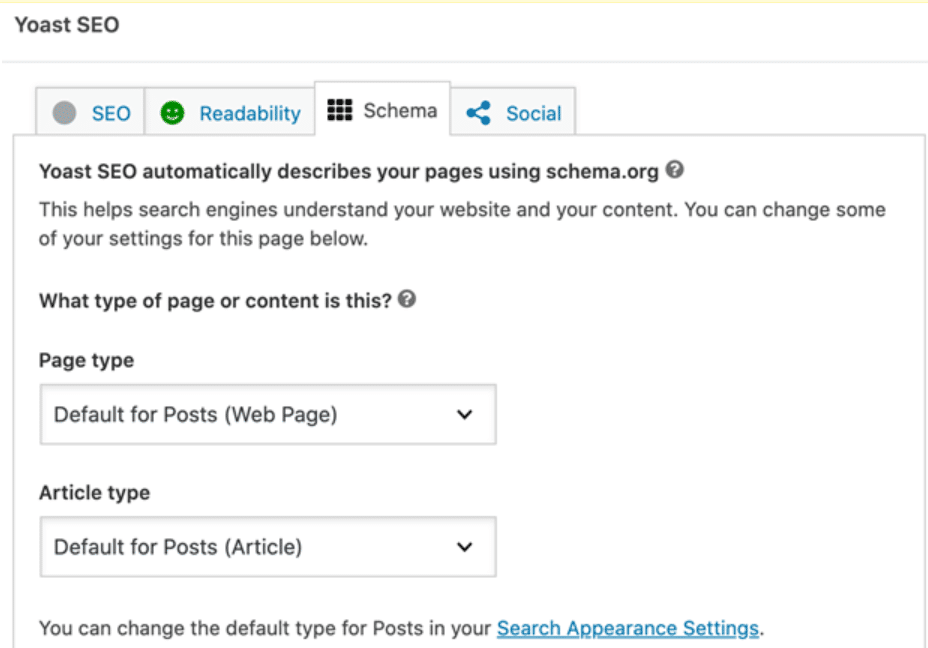Click the chevron in Page type select
The height and width of the screenshot is (648, 928).
(464, 414)
